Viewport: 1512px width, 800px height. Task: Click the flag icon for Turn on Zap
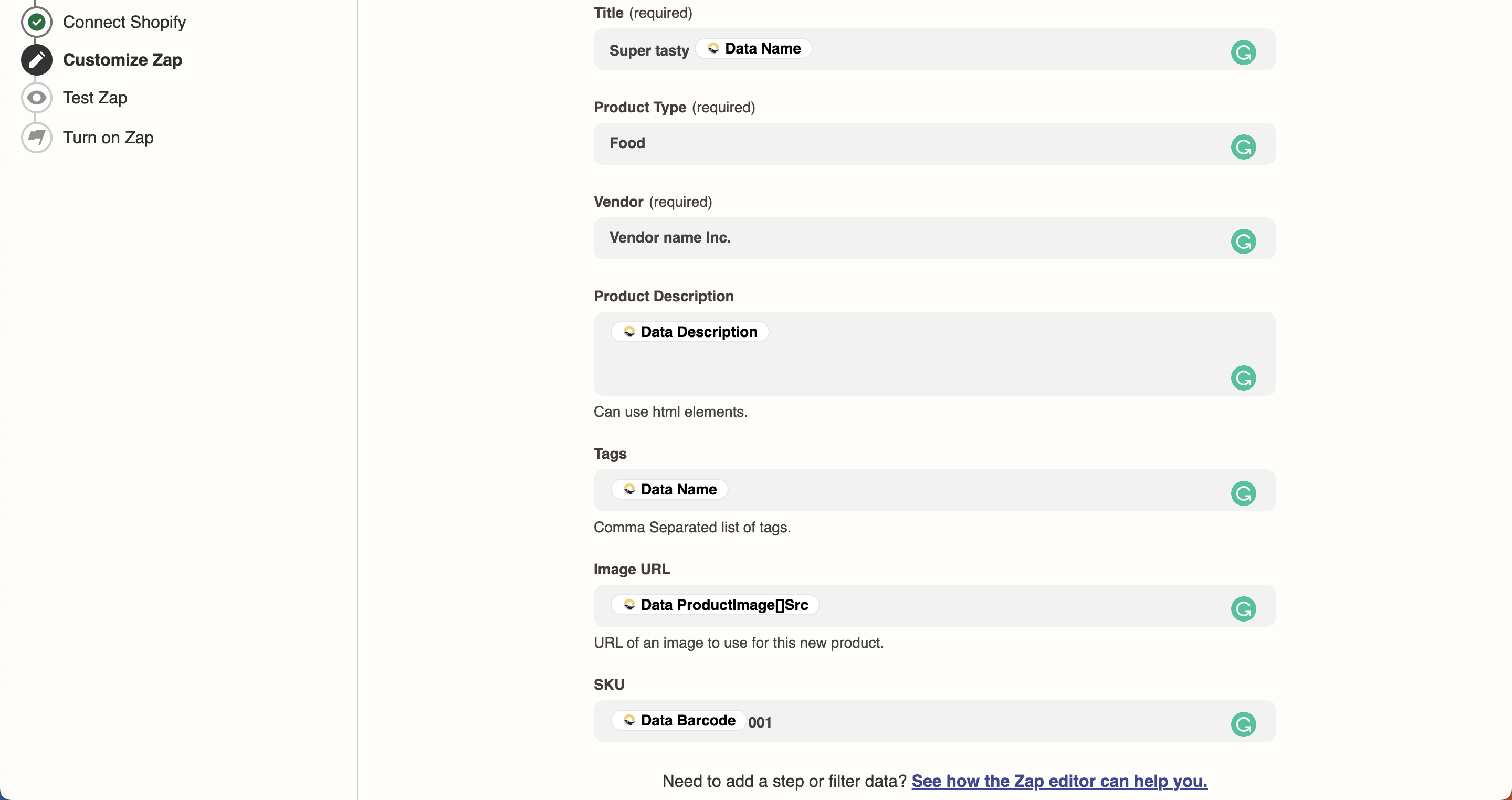(36, 138)
